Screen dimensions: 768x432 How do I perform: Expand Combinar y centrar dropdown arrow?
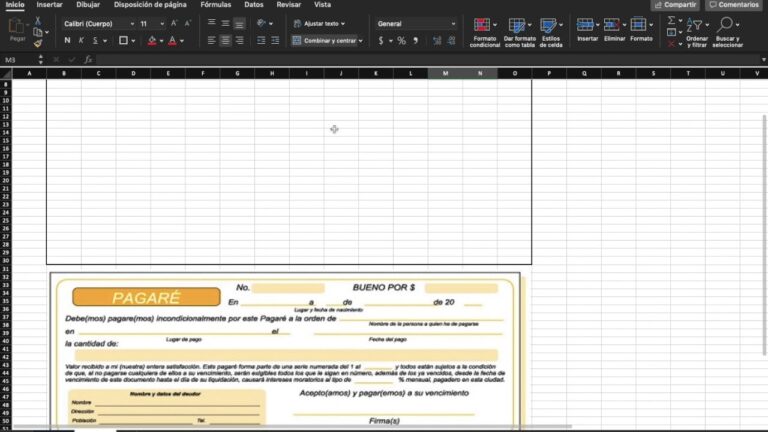361,41
